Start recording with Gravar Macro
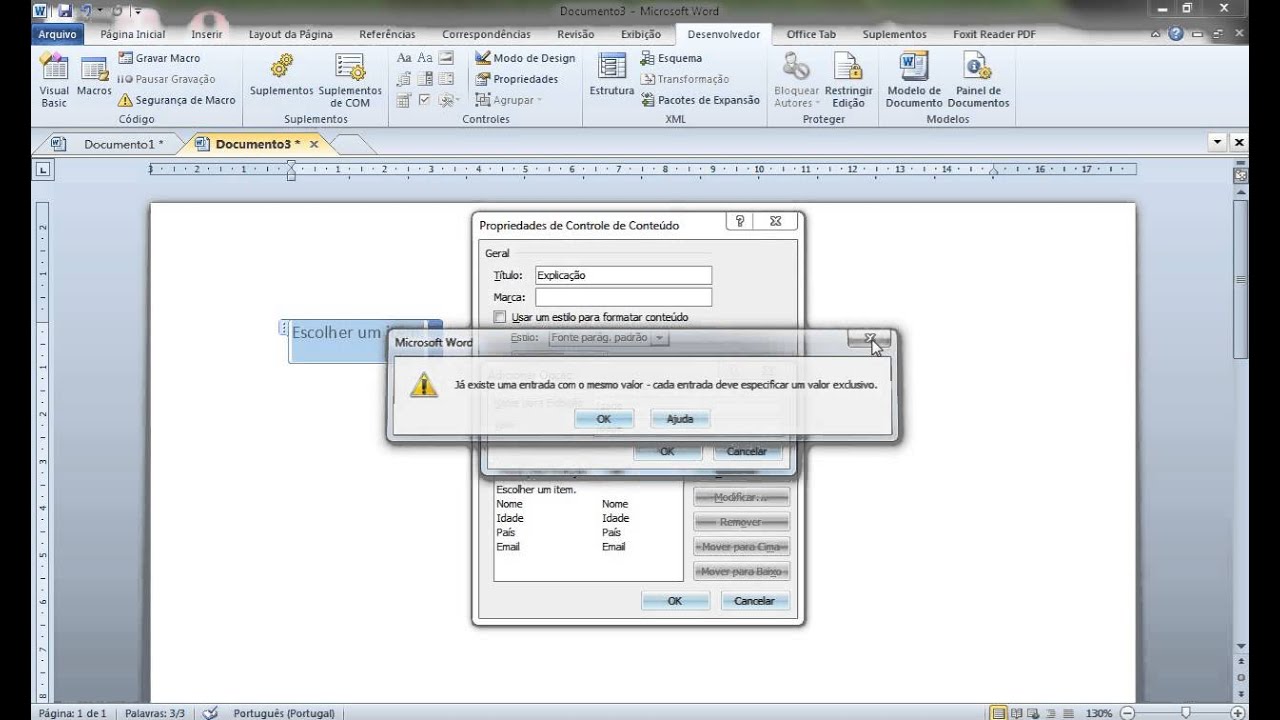The height and width of the screenshot is (720, 1280). click(159, 58)
